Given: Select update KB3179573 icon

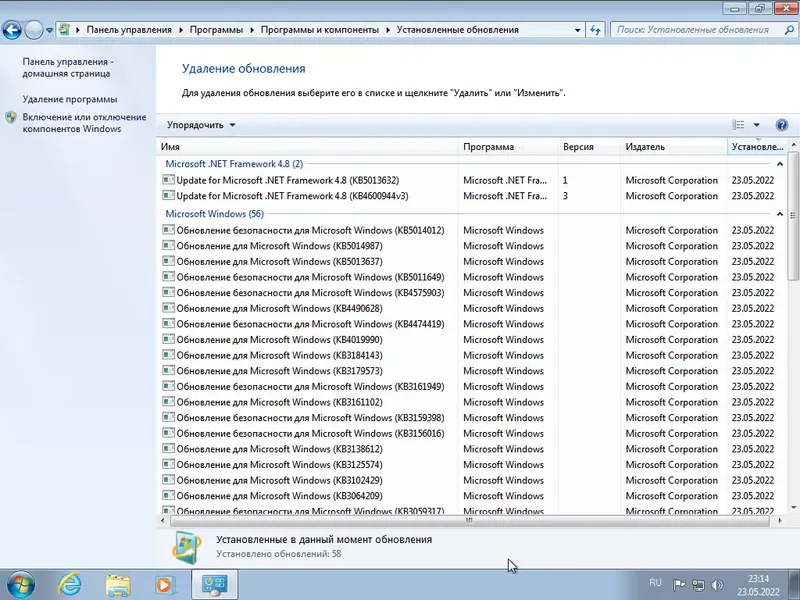Looking at the screenshot, I should [168, 370].
